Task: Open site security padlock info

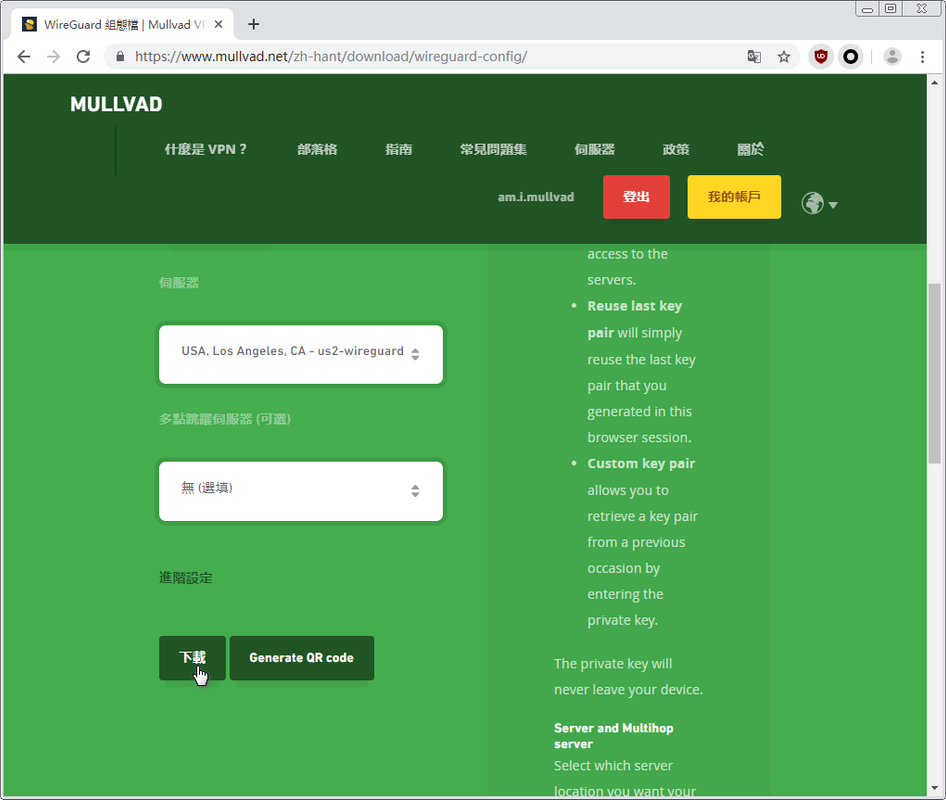Action: tap(120, 57)
